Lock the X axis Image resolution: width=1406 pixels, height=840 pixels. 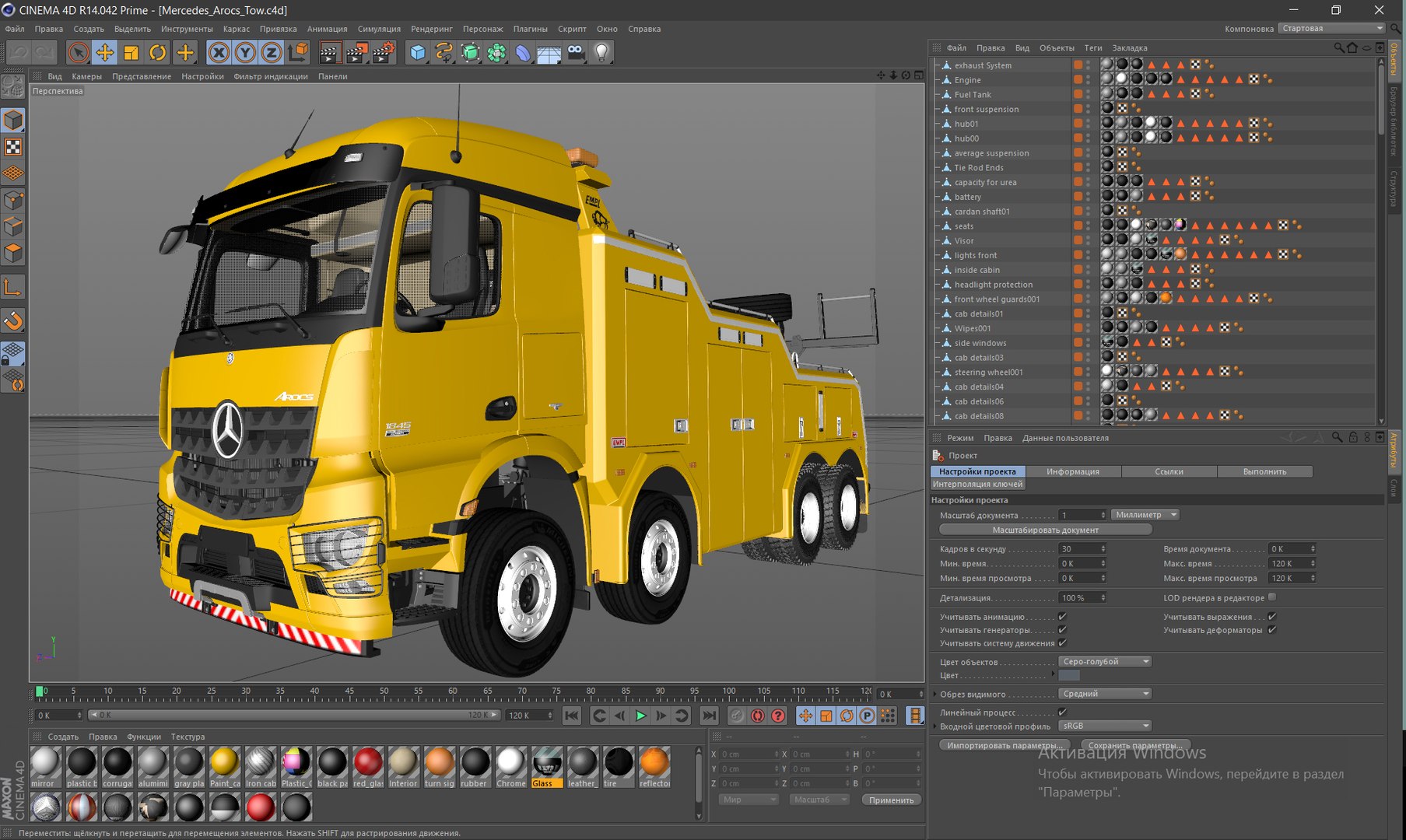[x=219, y=52]
